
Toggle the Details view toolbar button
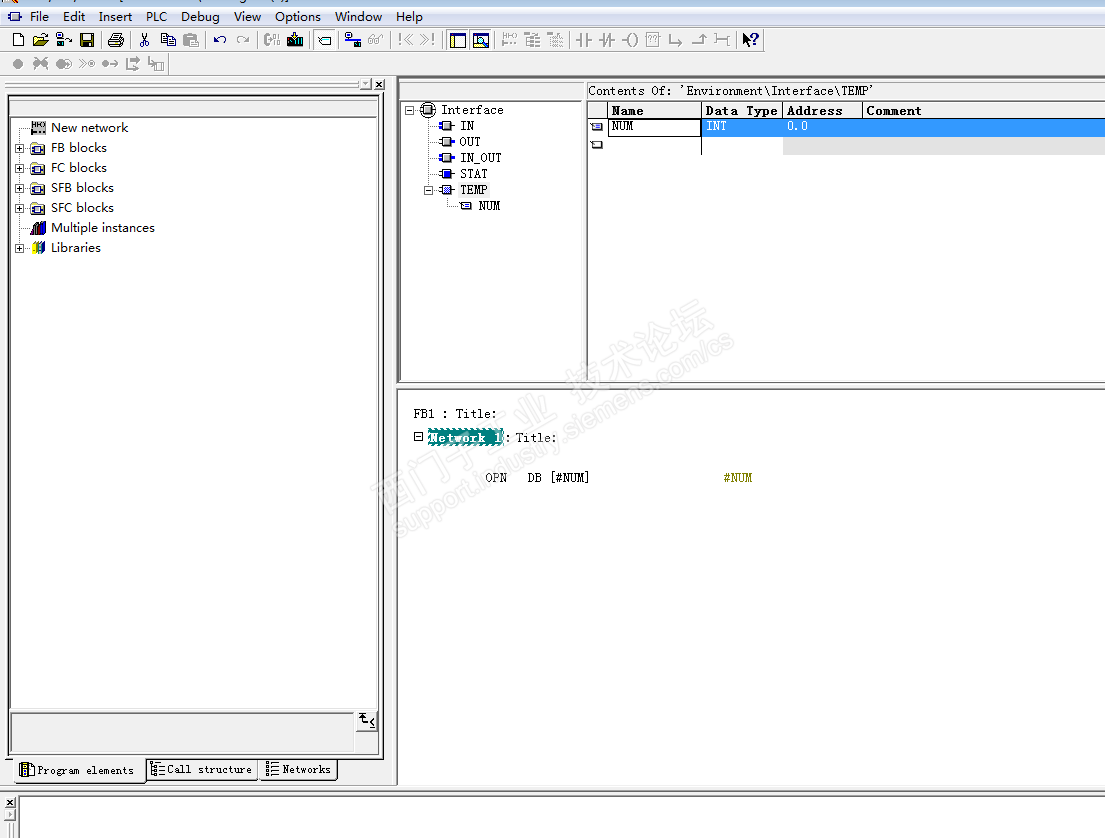[x=481, y=40]
